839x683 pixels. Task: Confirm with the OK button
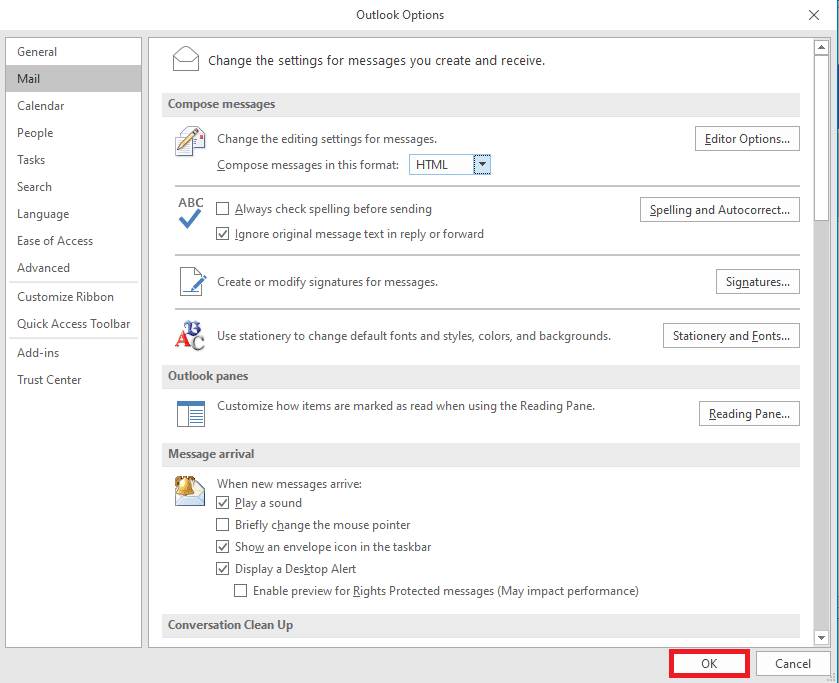[x=709, y=664]
